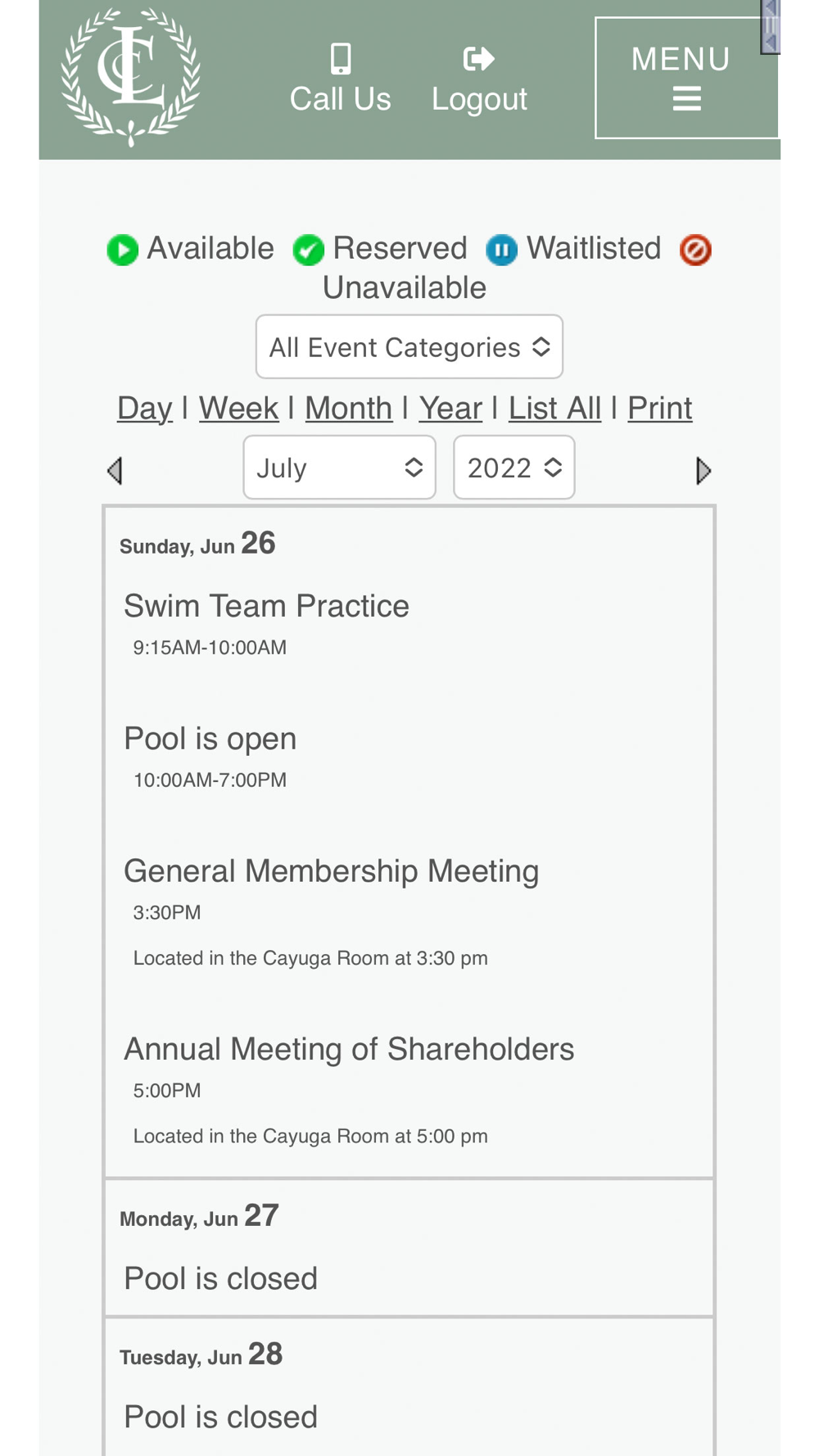Click the Logout arrow icon
The height and width of the screenshot is (1456, 819).
click(479, 59)
